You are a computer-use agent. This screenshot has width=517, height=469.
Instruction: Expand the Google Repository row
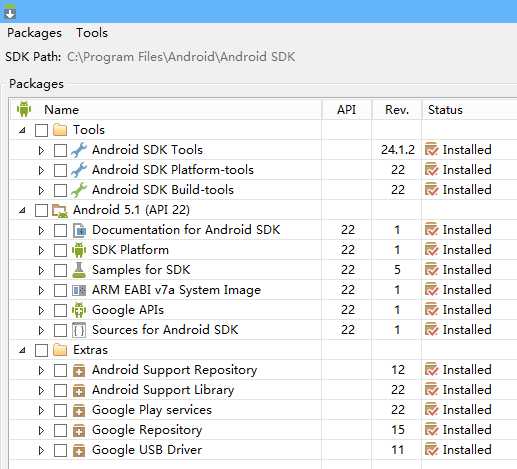(41, 430)
